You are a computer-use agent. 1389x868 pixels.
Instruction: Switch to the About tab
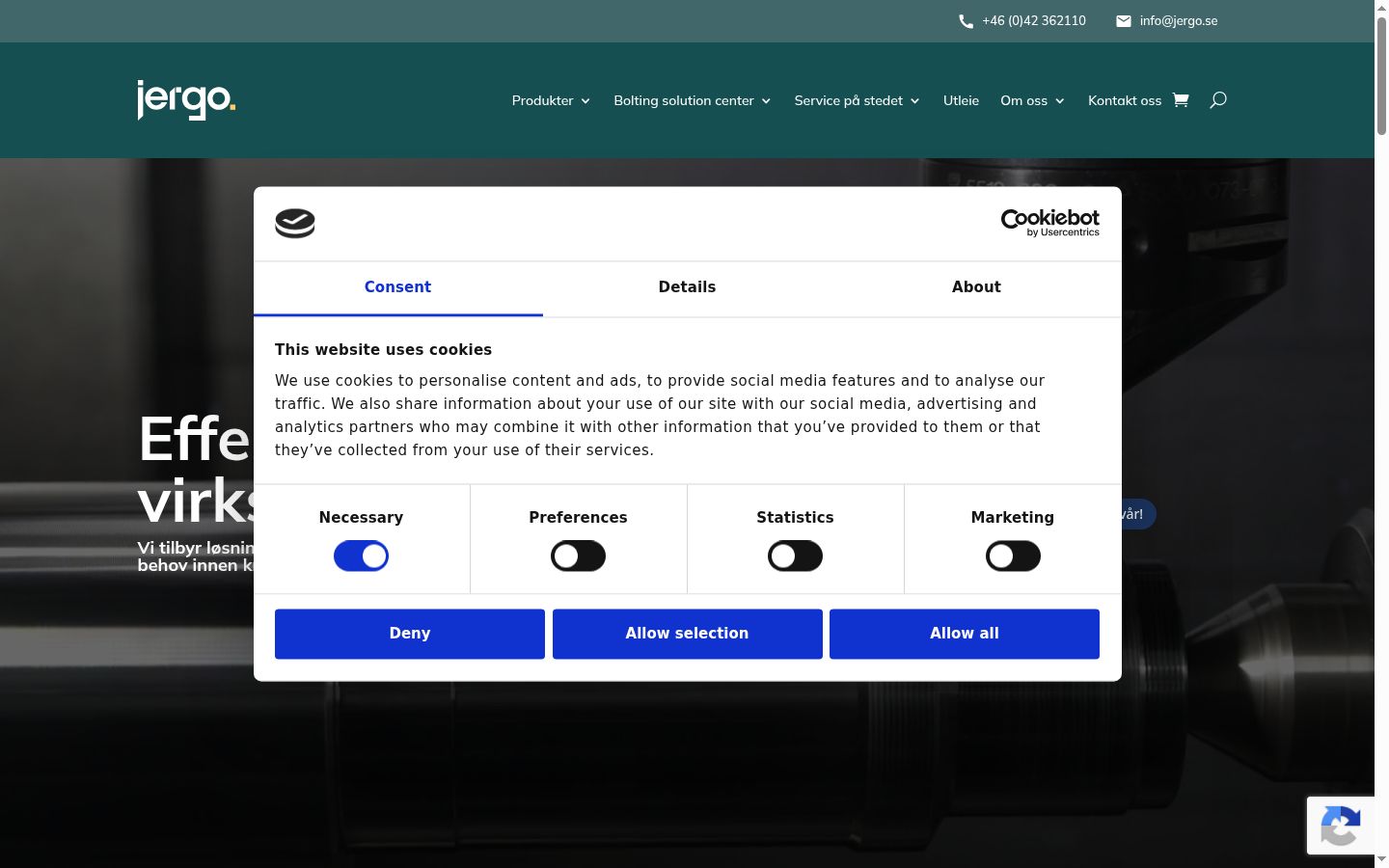point(976,287)
